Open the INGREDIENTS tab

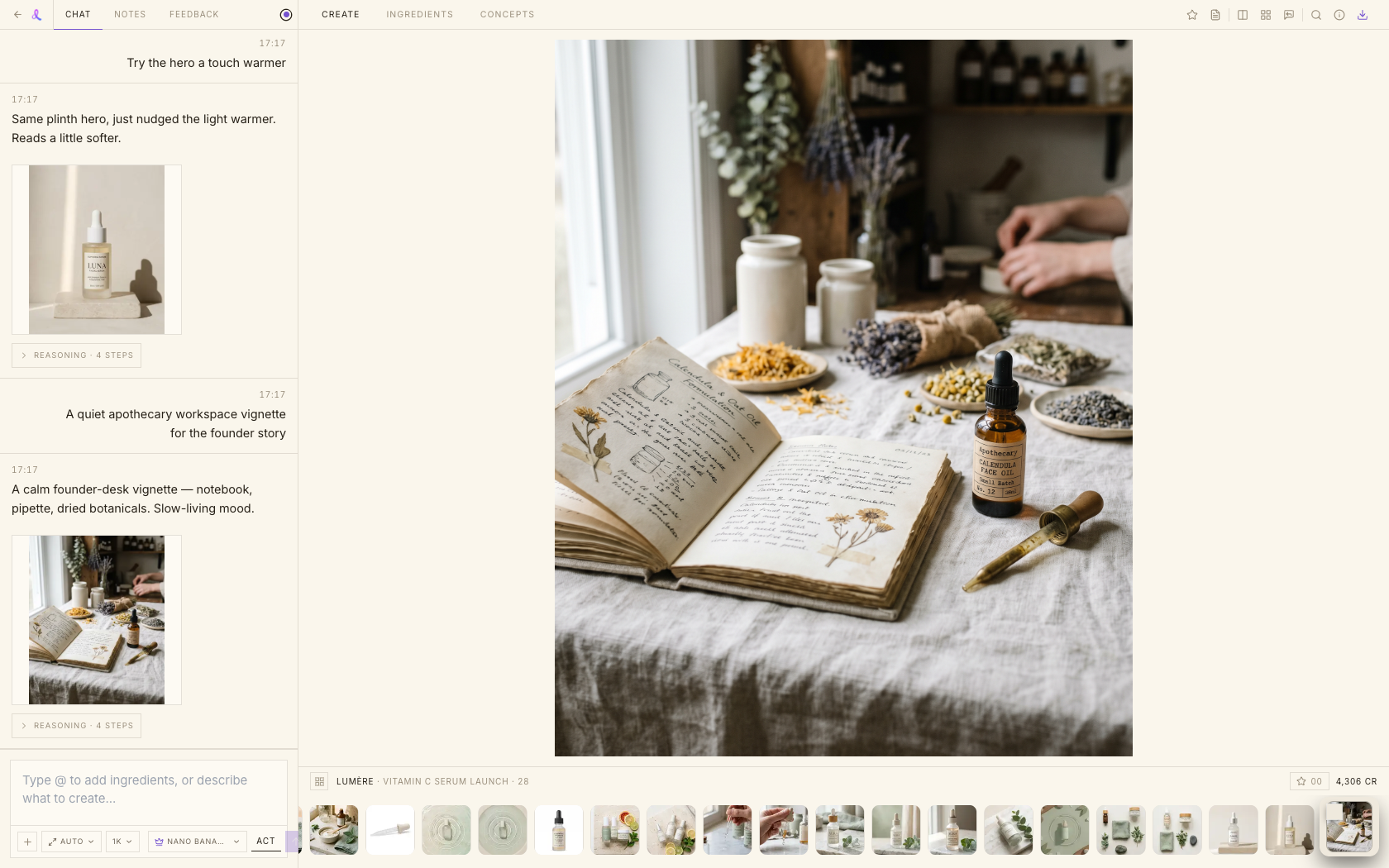tap(419, 15)
